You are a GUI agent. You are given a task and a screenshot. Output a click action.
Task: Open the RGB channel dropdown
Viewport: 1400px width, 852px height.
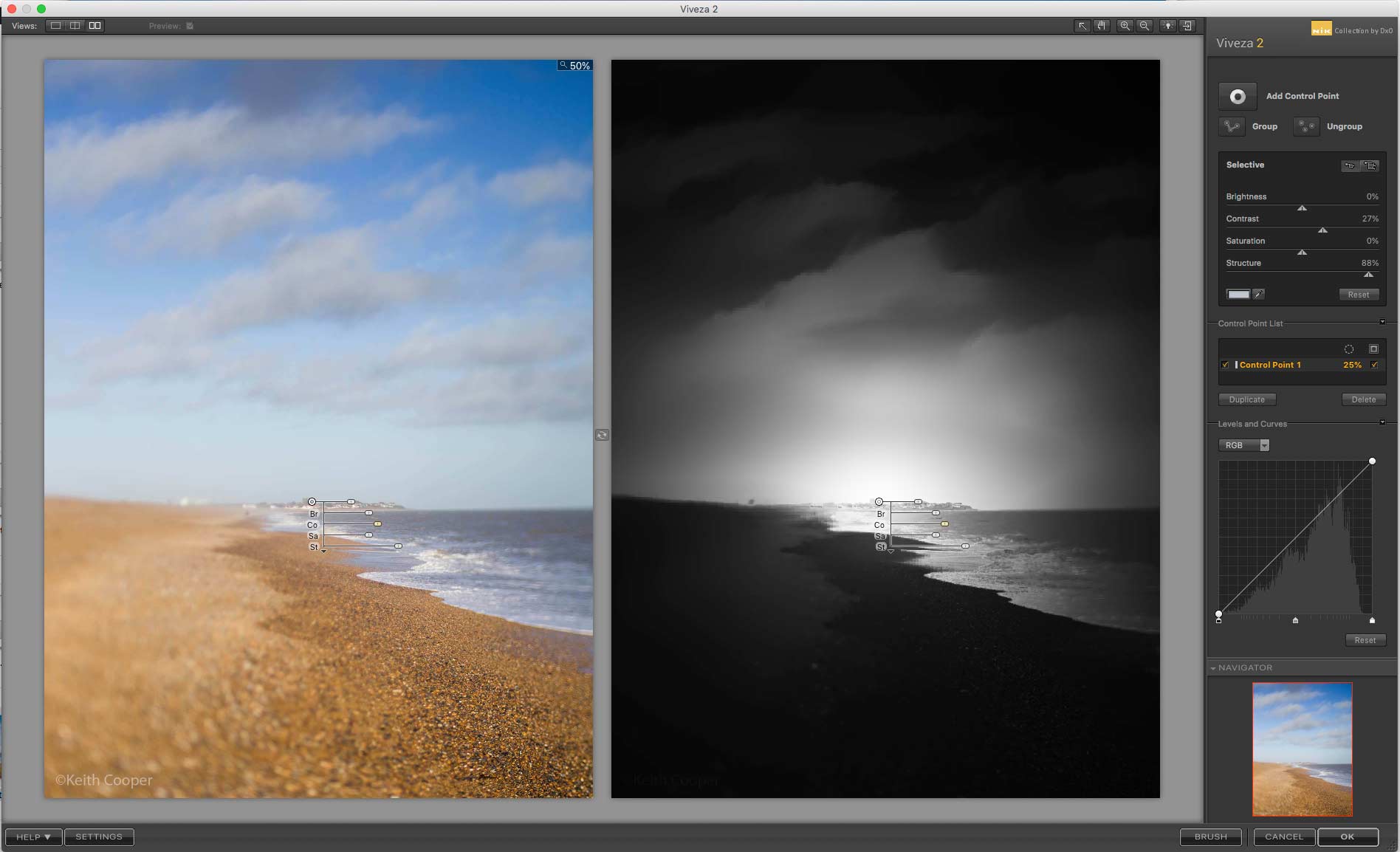tap(1243, 445)
